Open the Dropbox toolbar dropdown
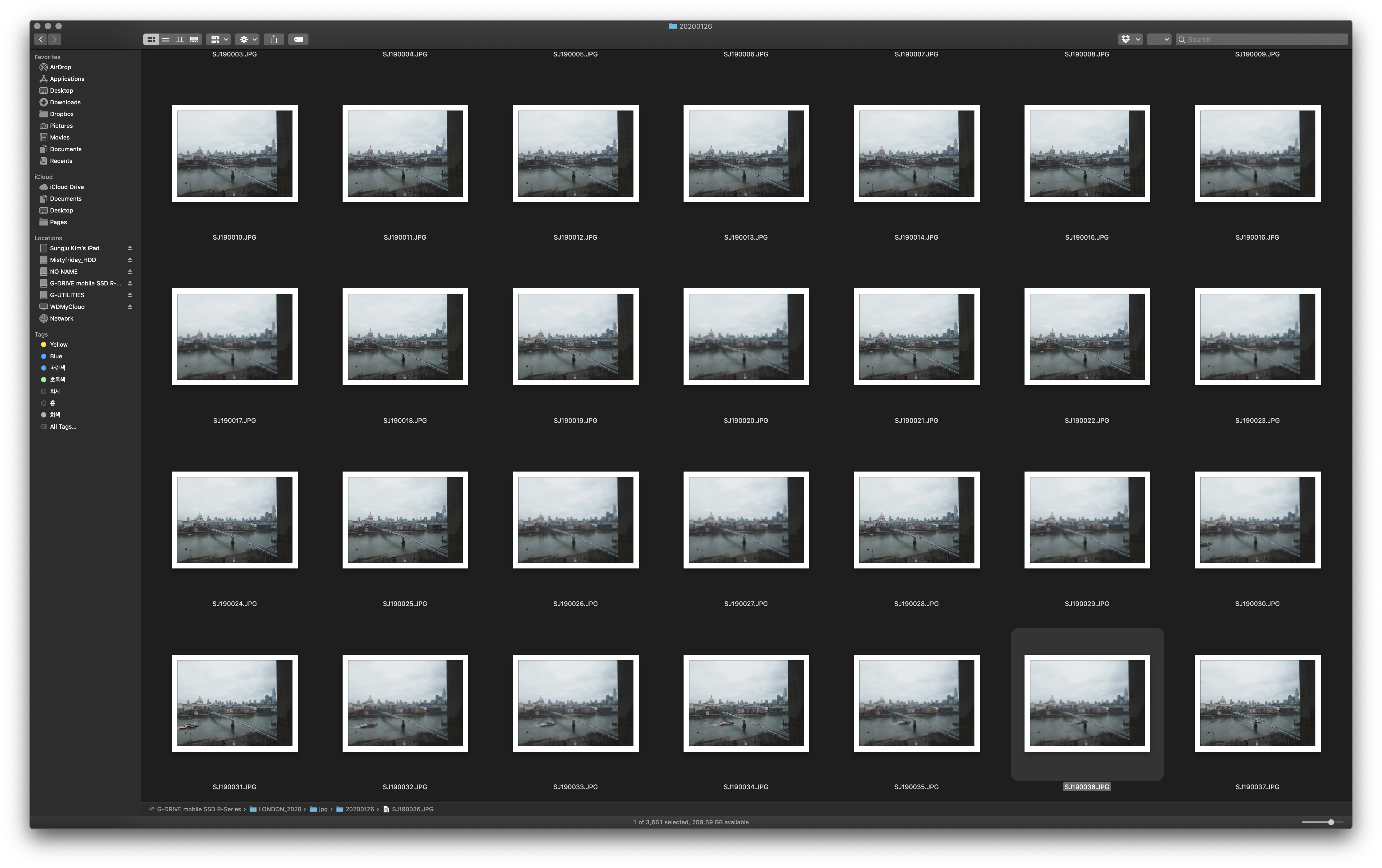Viewport: 1382px width, 868px height. 1130,40
